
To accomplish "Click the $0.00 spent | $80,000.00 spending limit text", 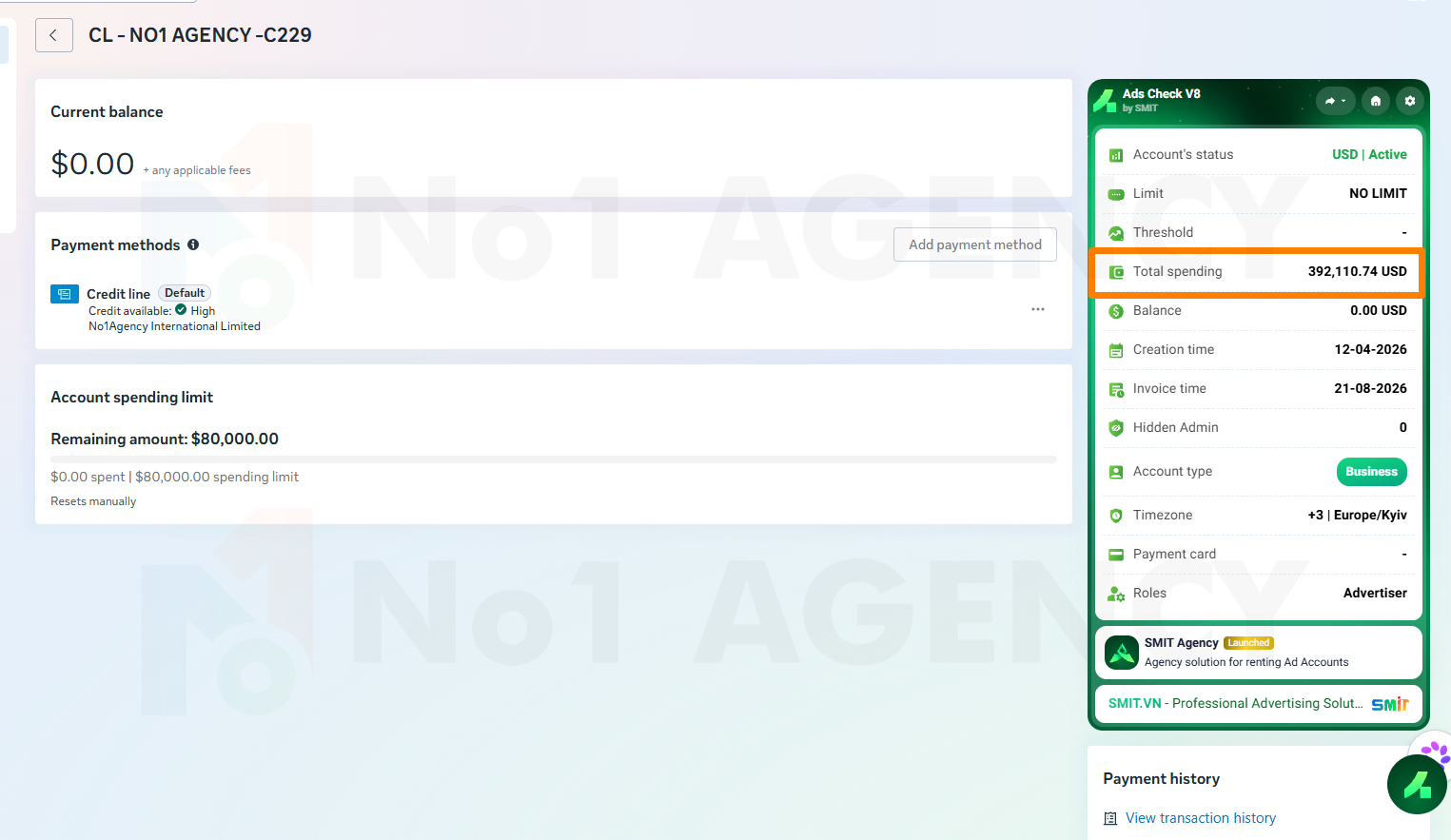I will tap(174, 477).
